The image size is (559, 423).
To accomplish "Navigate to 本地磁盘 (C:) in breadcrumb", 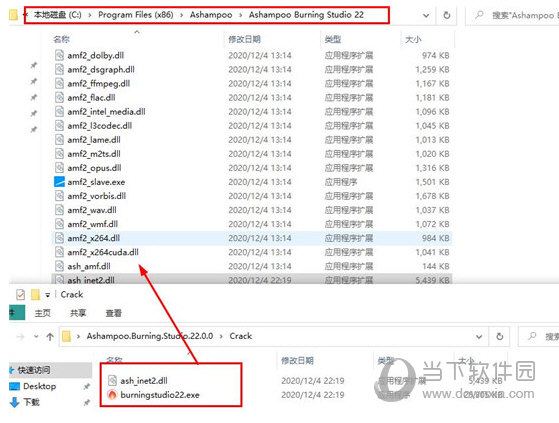I will pyautogui.click(x=57, y=15).
